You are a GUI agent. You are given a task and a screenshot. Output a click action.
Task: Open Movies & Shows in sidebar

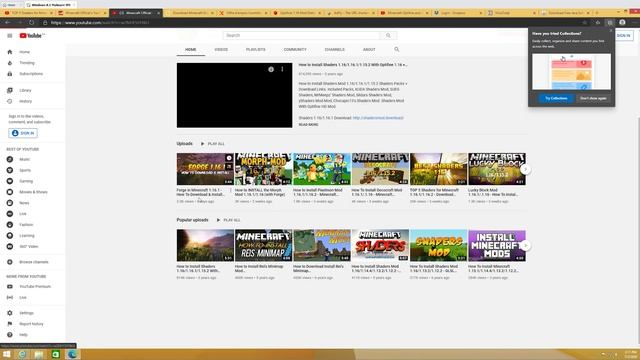[x=33, y=192]
